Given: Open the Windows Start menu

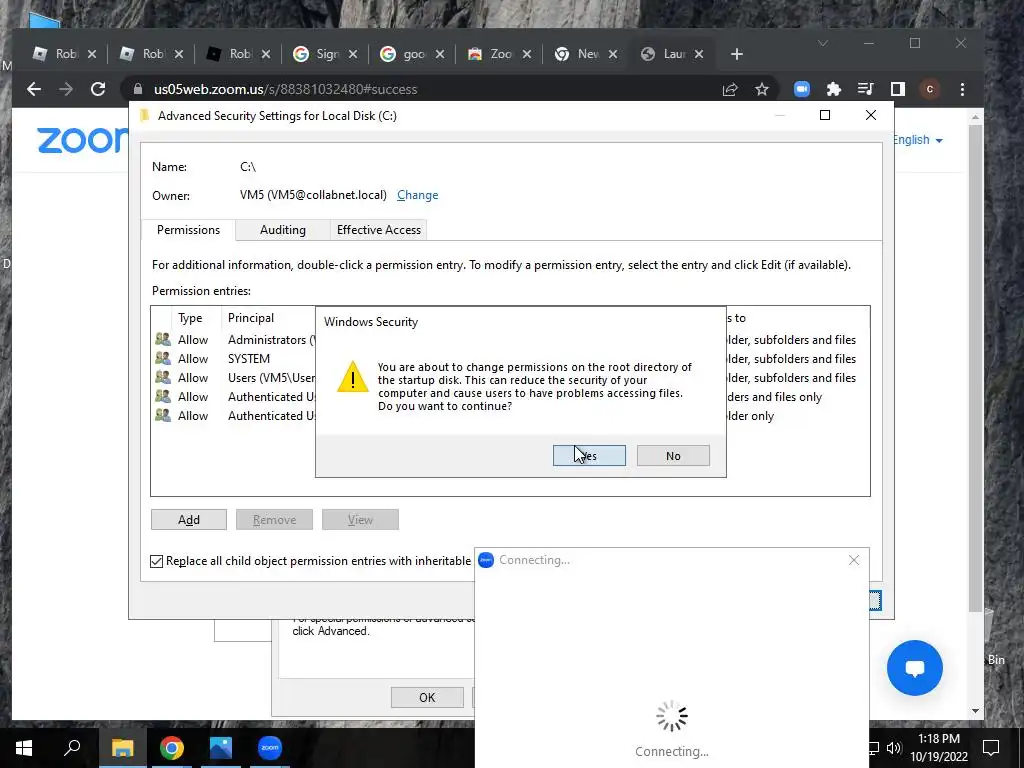Looking at the screenshot, I should point(24,748).
